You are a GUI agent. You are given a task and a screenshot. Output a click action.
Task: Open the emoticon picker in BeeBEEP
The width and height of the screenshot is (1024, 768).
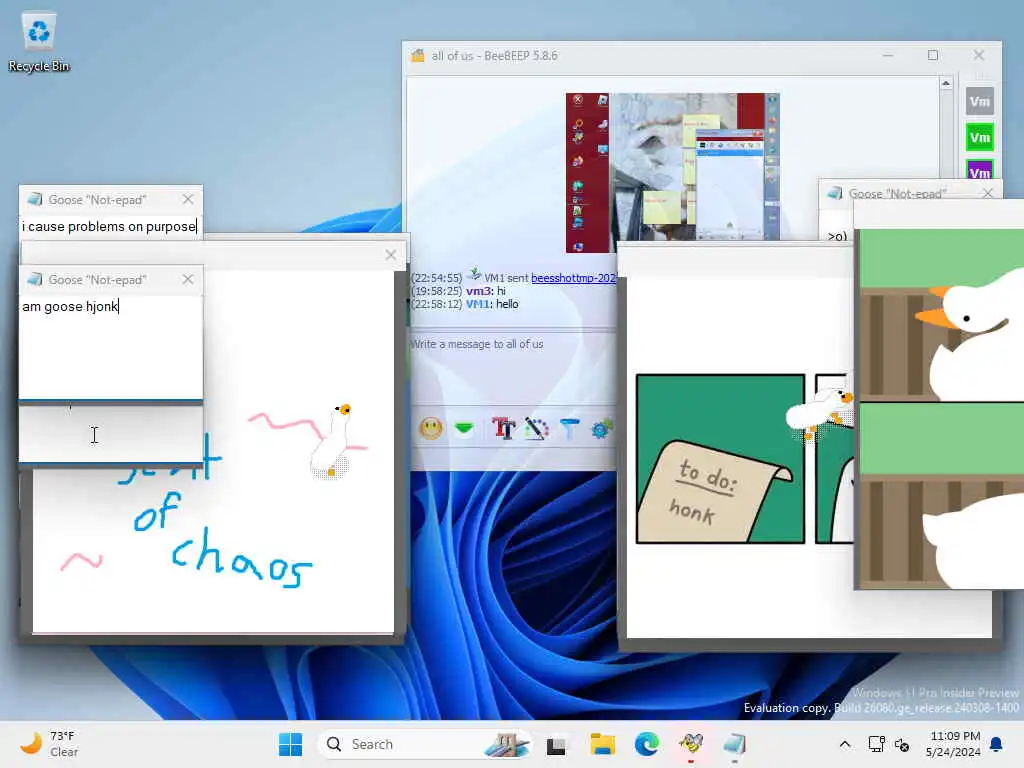click(430, 428)
